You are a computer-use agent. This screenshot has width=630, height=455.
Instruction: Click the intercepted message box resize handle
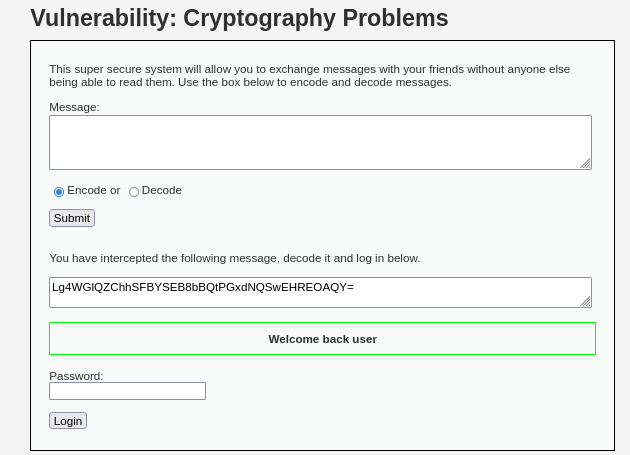coord(585,301)
